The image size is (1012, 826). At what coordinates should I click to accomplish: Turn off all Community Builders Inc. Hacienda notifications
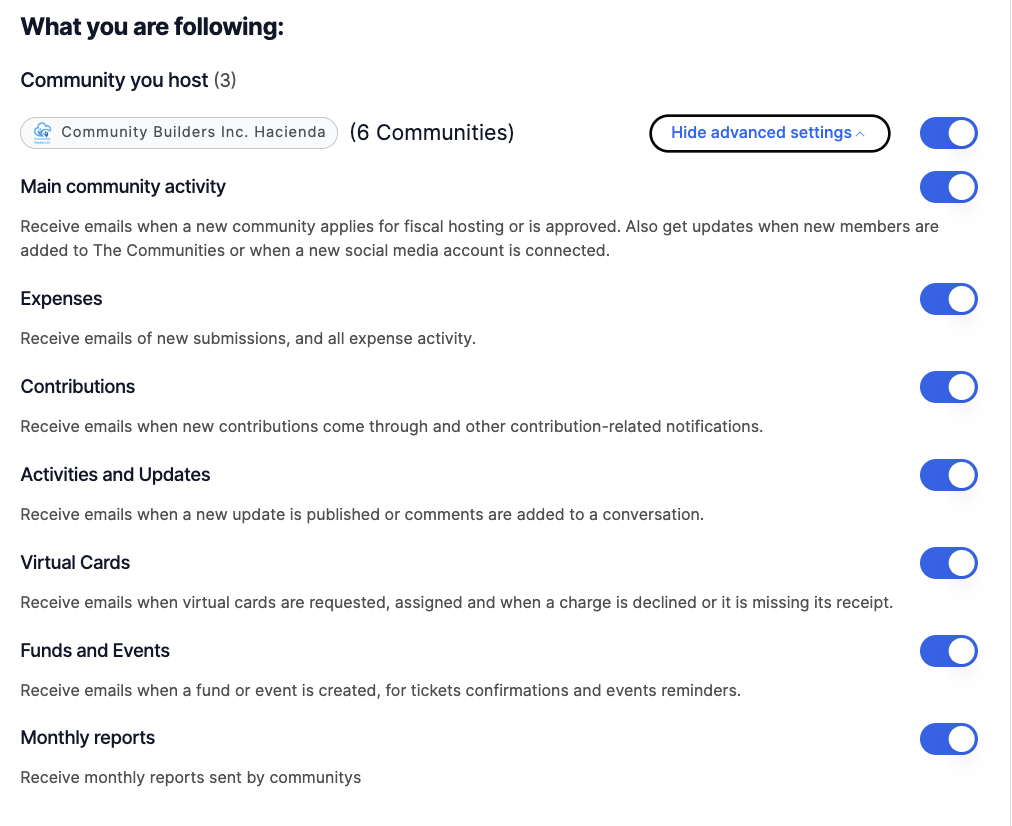pyautogui.click(x=948, y=133)
